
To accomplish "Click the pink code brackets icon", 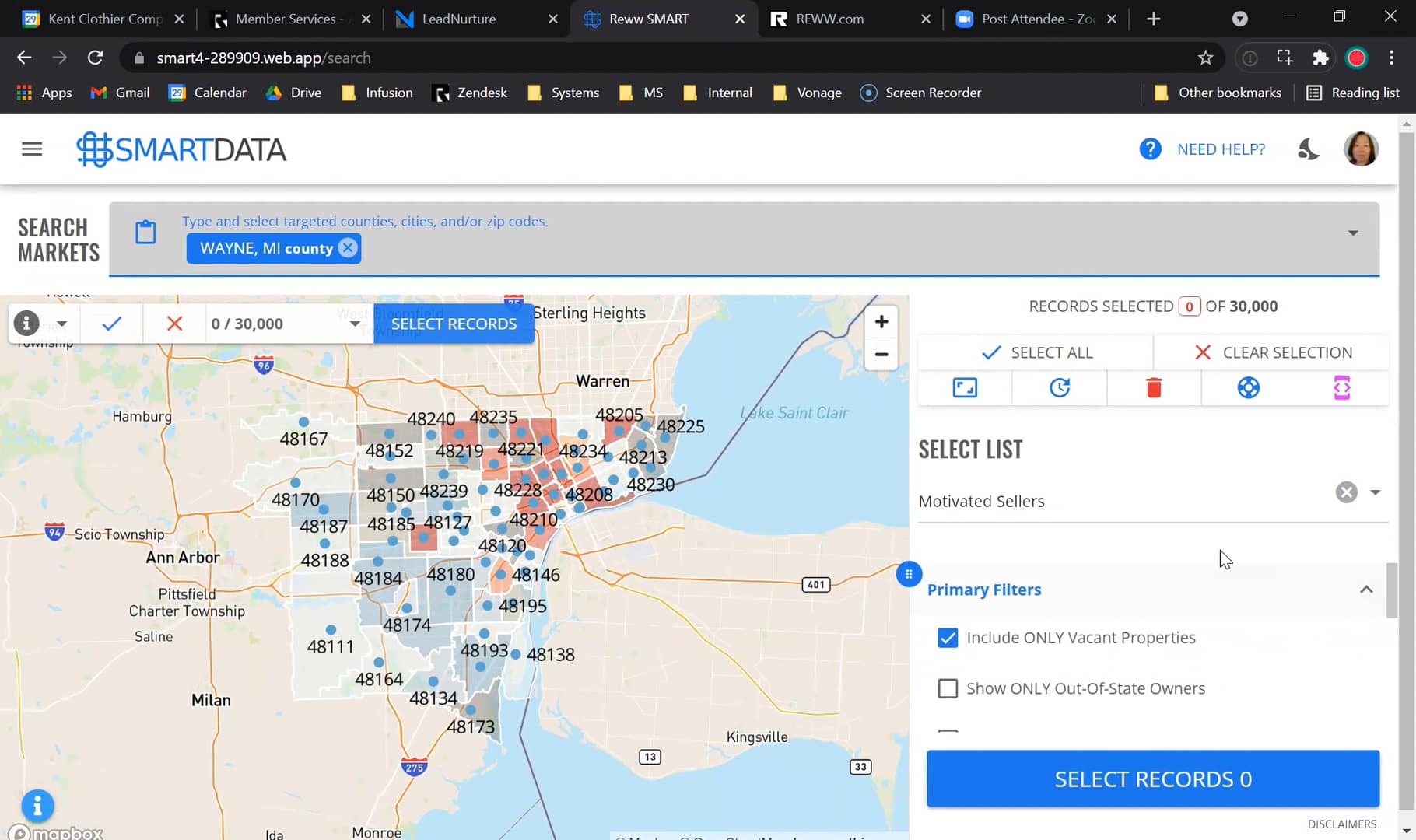I will (x=1341, y=387).
